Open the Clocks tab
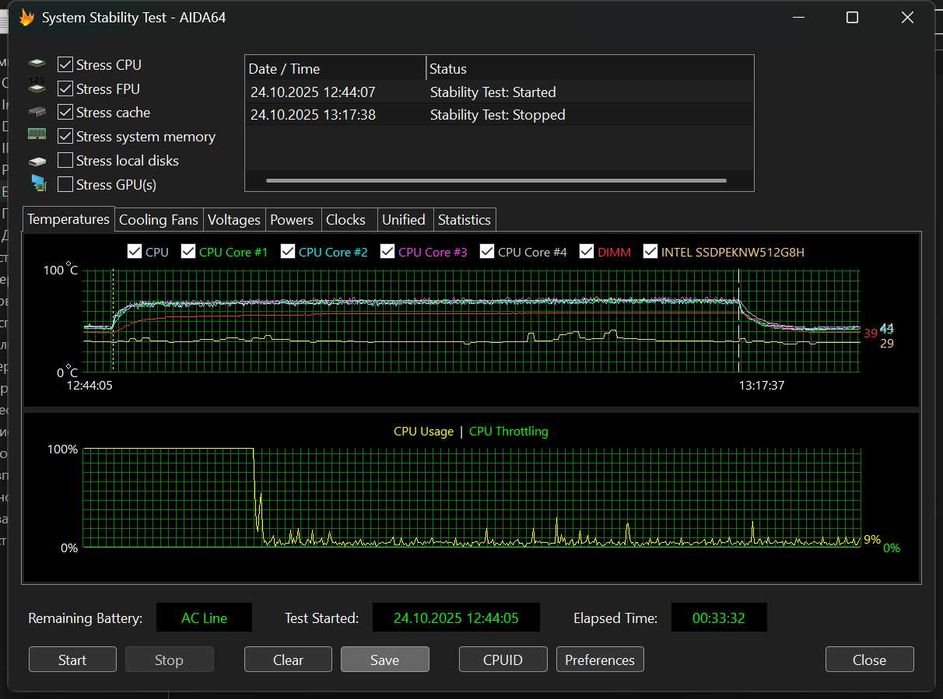 [x=346, y=220]
